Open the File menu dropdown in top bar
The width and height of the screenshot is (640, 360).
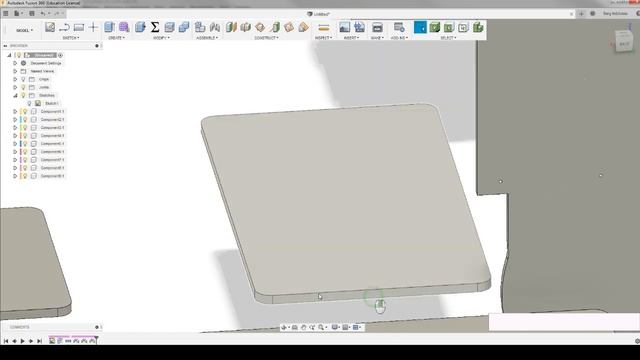click(18, 13)
